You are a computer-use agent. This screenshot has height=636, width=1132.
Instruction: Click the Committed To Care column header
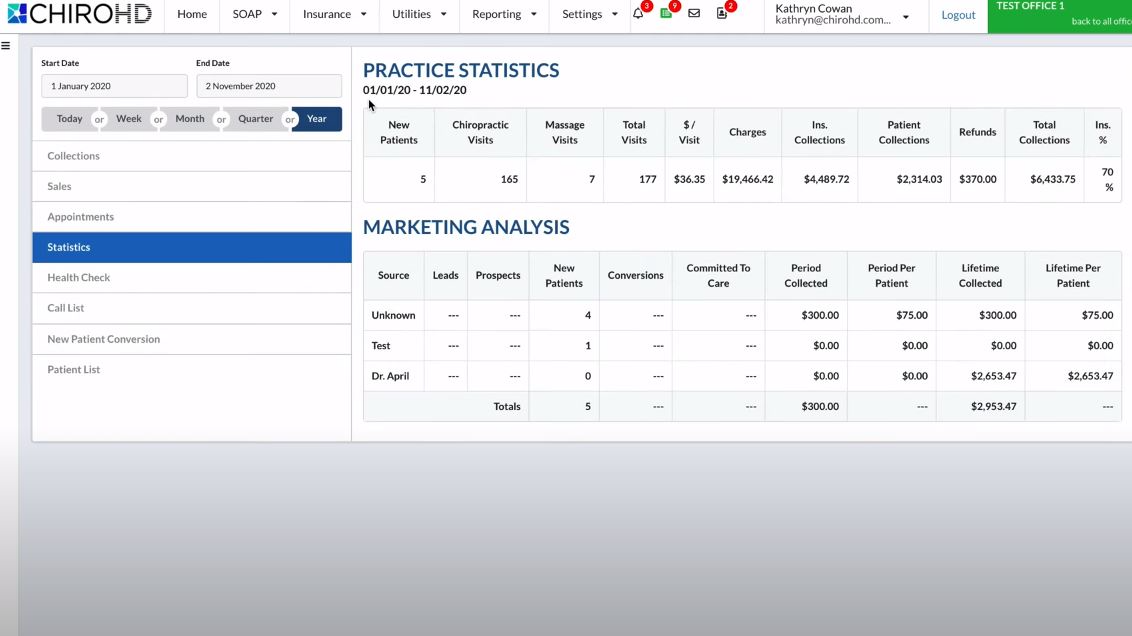coord(718,275)
